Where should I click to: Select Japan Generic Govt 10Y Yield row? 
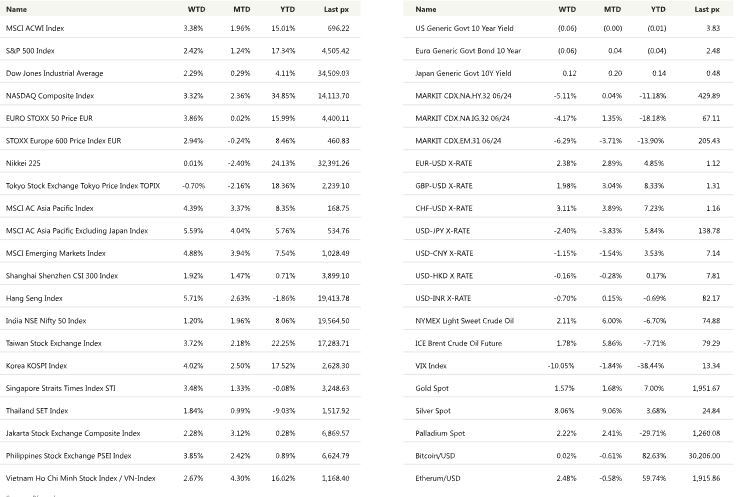(467, 73)
